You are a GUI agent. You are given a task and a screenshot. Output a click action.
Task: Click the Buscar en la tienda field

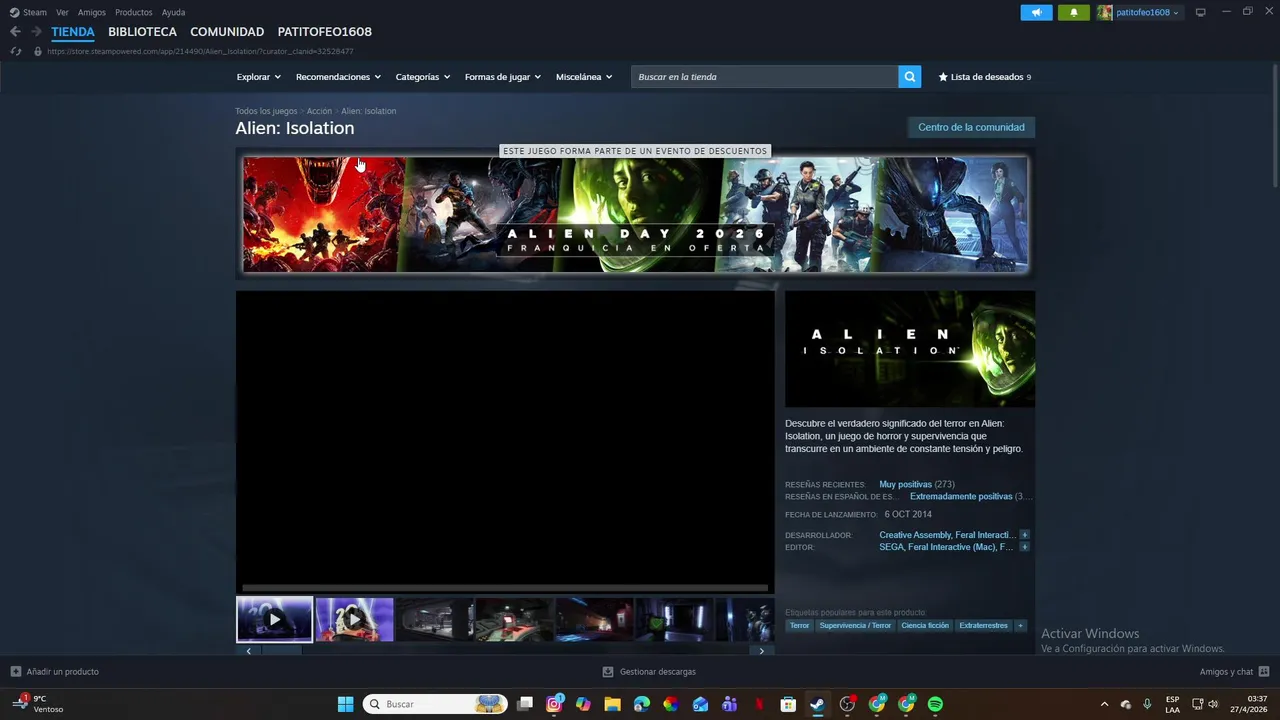765,77
